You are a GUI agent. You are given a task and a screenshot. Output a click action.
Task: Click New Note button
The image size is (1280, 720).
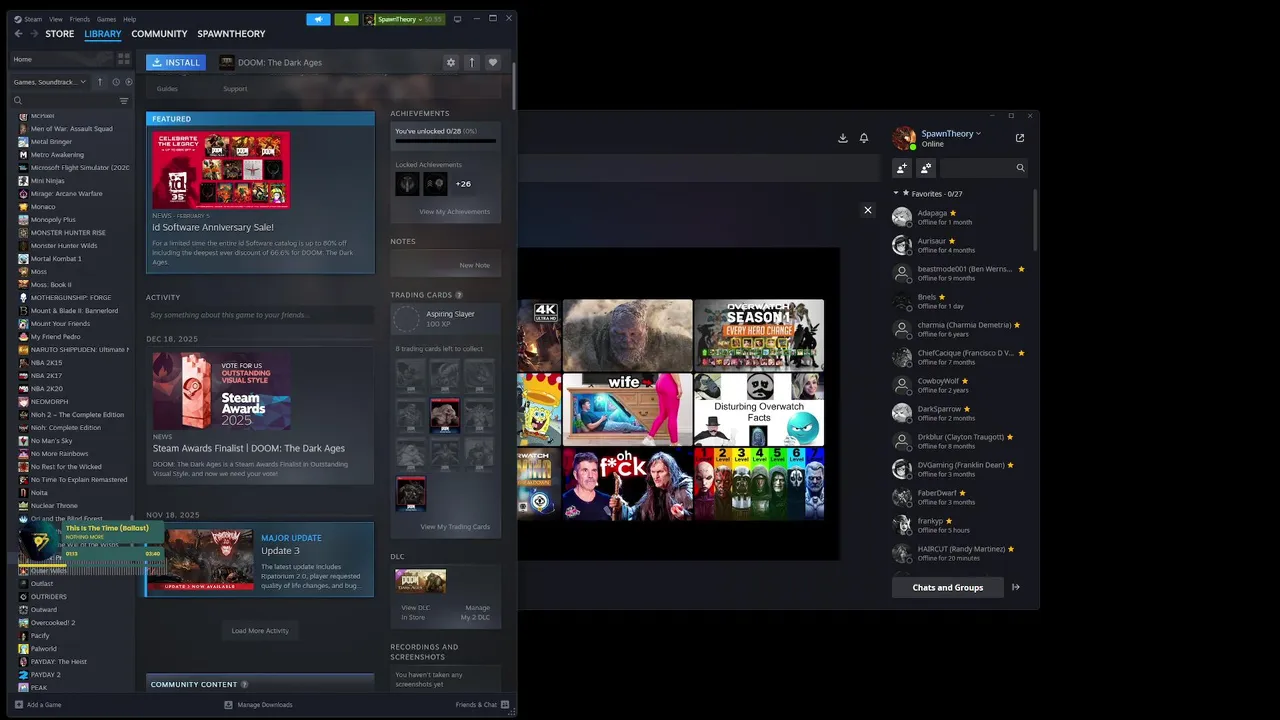tap(474, 265)
